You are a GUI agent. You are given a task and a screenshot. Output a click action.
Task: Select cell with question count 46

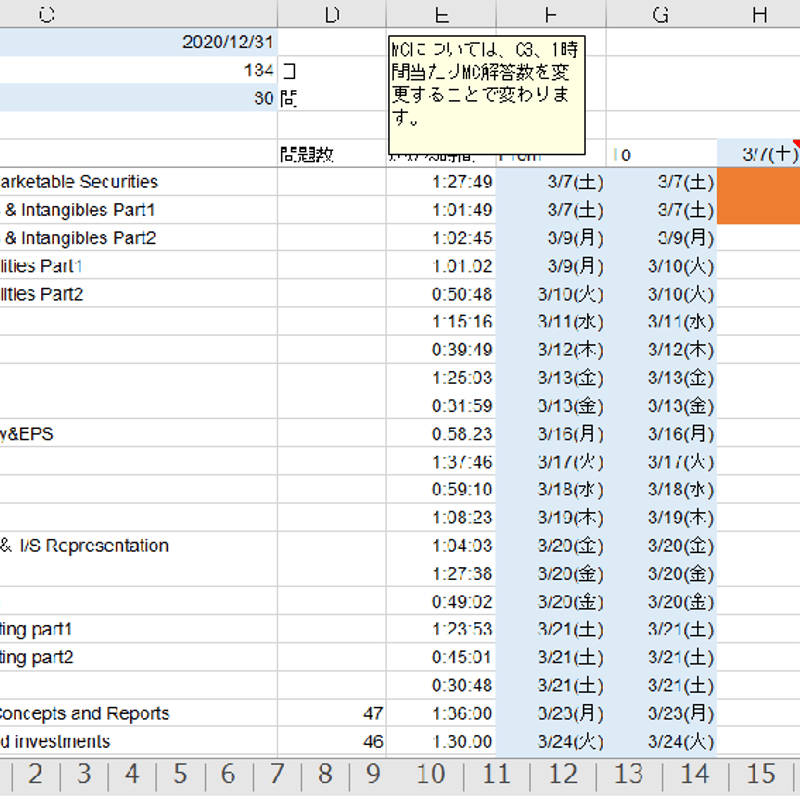332,741
